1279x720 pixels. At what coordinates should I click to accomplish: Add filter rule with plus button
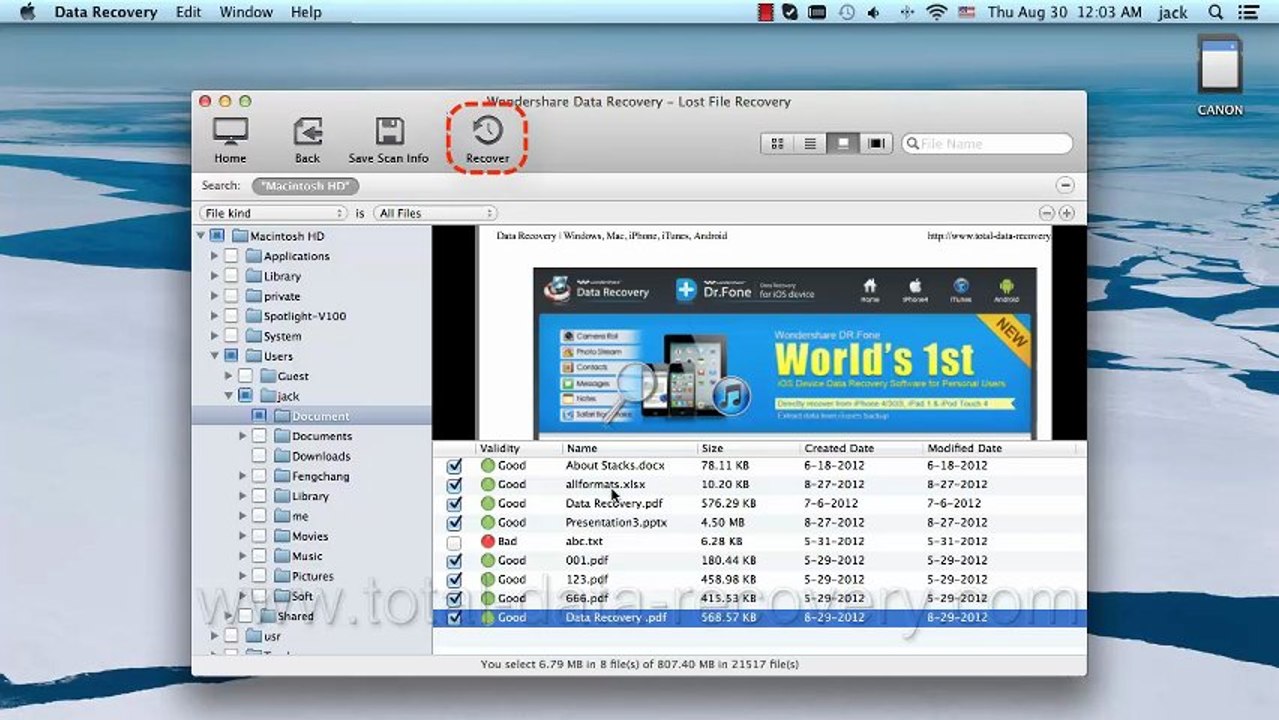tap(1066, 213)
